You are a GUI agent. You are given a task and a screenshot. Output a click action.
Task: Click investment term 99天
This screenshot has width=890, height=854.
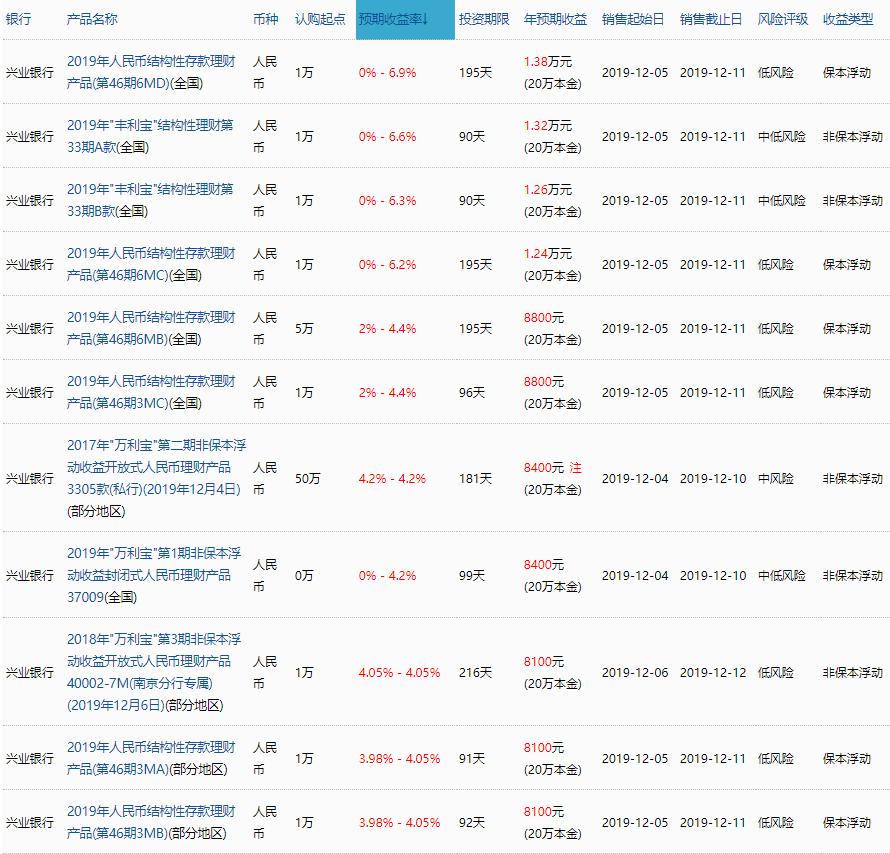pyautogui.click(x=472, y=576)
